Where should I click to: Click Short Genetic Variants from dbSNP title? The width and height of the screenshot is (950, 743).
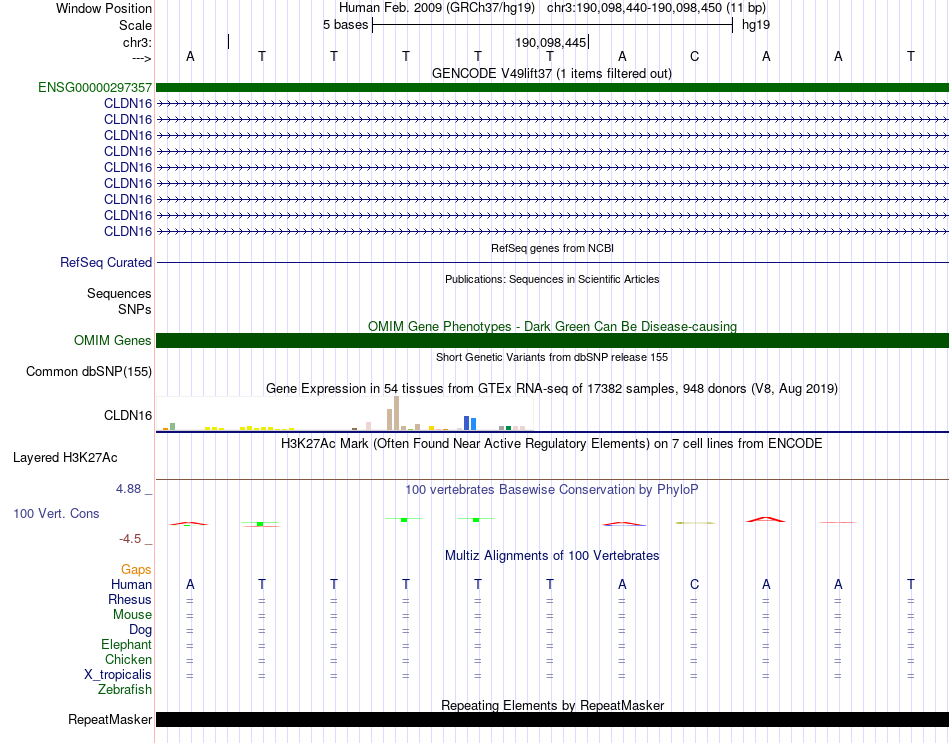pyautogui.click(x=552, y=357)
